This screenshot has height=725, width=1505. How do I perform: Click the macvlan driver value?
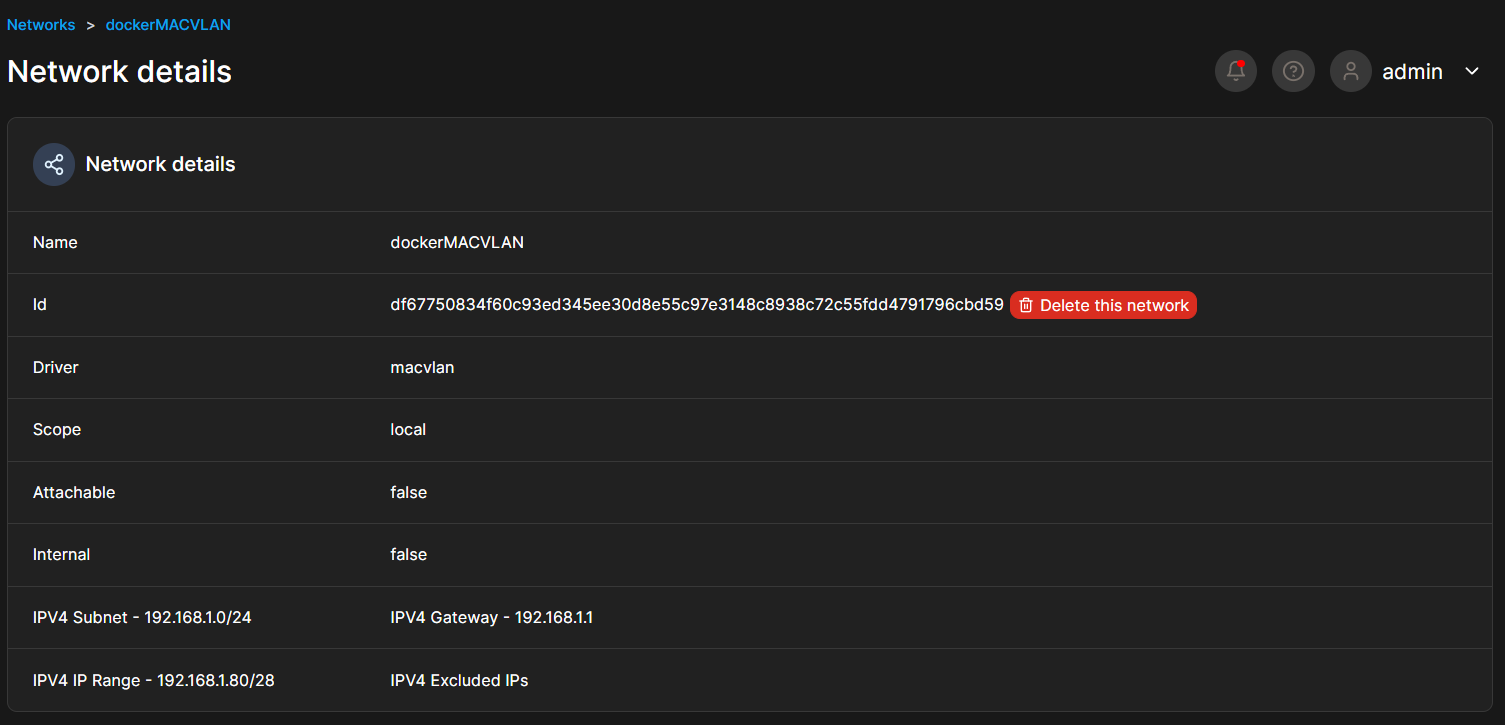coord(422,368)
